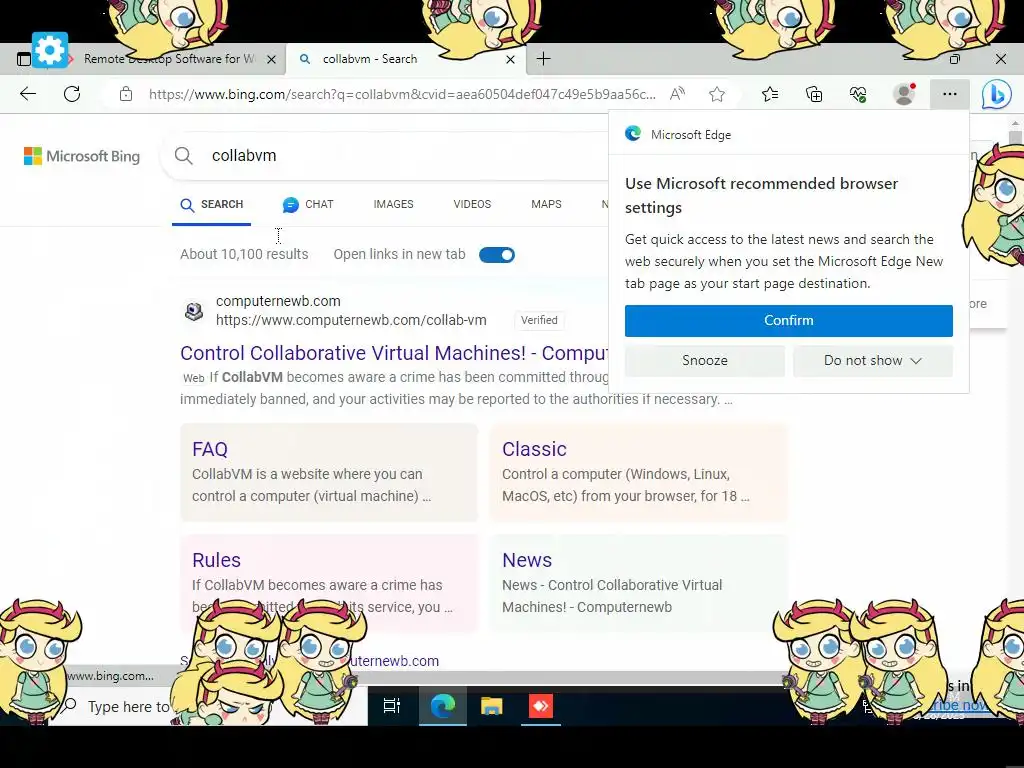Open Control Collaborative Virtual Machines result

(394, 353)
